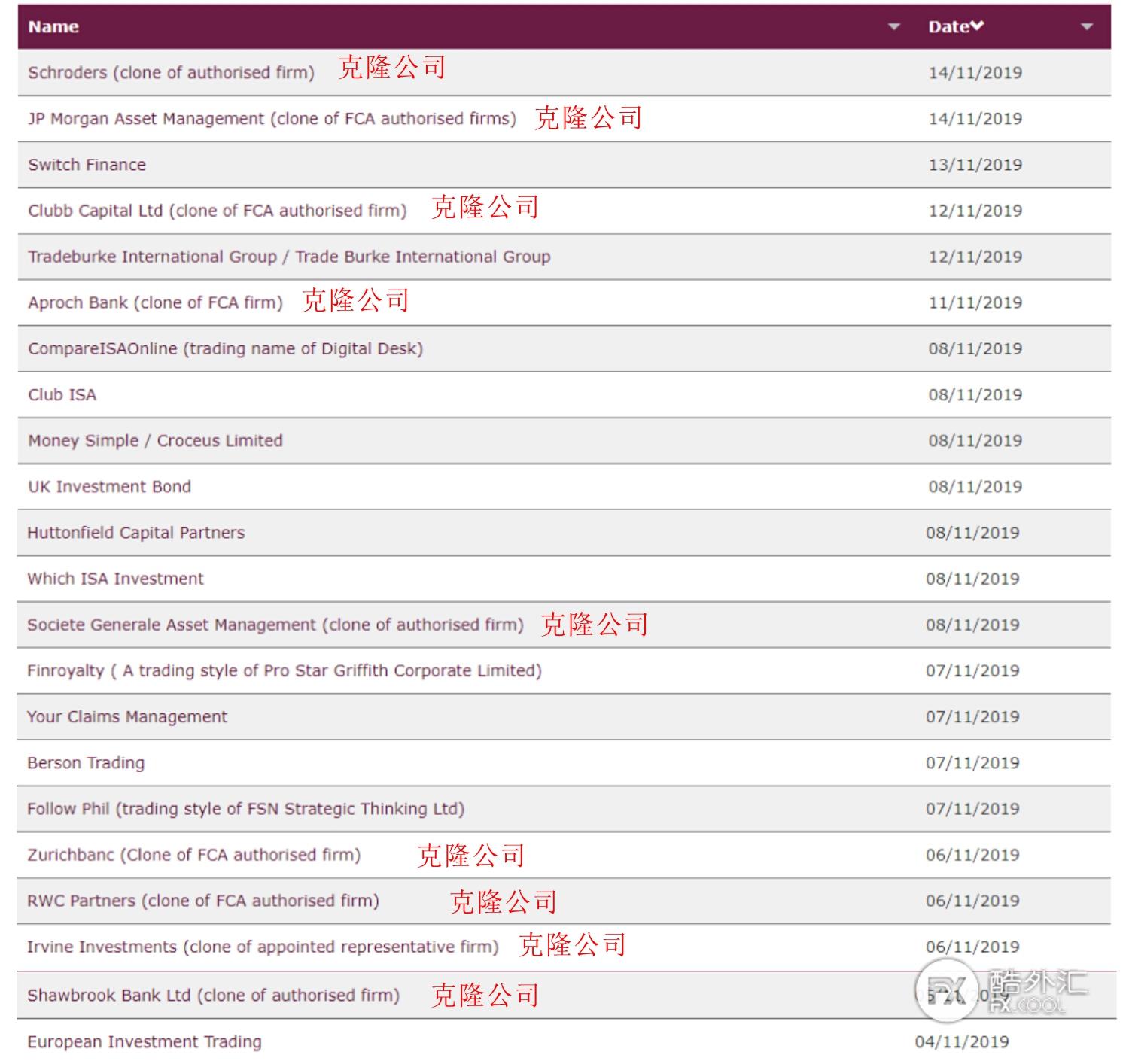The width and height of the screenshot is (1129, 1064).
Task: Open CompareISAOnline trading name entry
Action: (x=225, y=348)
